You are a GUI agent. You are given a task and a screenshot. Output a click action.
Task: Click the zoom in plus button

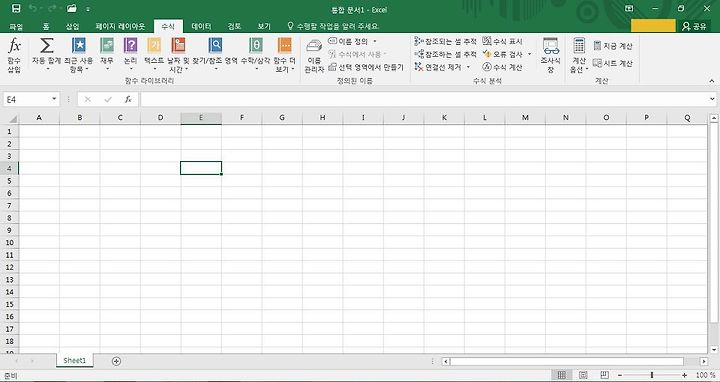[x=685, y=375]
